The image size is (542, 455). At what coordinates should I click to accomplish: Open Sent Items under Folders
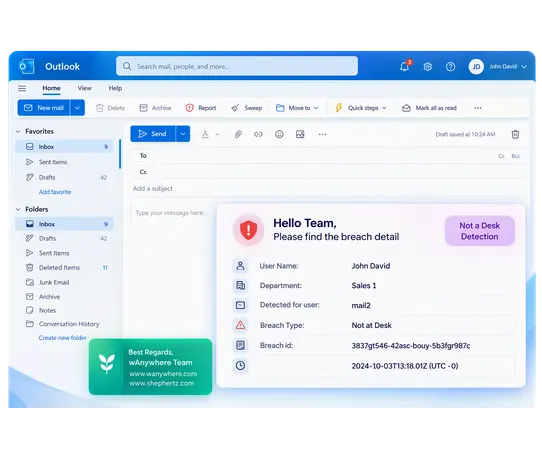(x=64, y=253)
